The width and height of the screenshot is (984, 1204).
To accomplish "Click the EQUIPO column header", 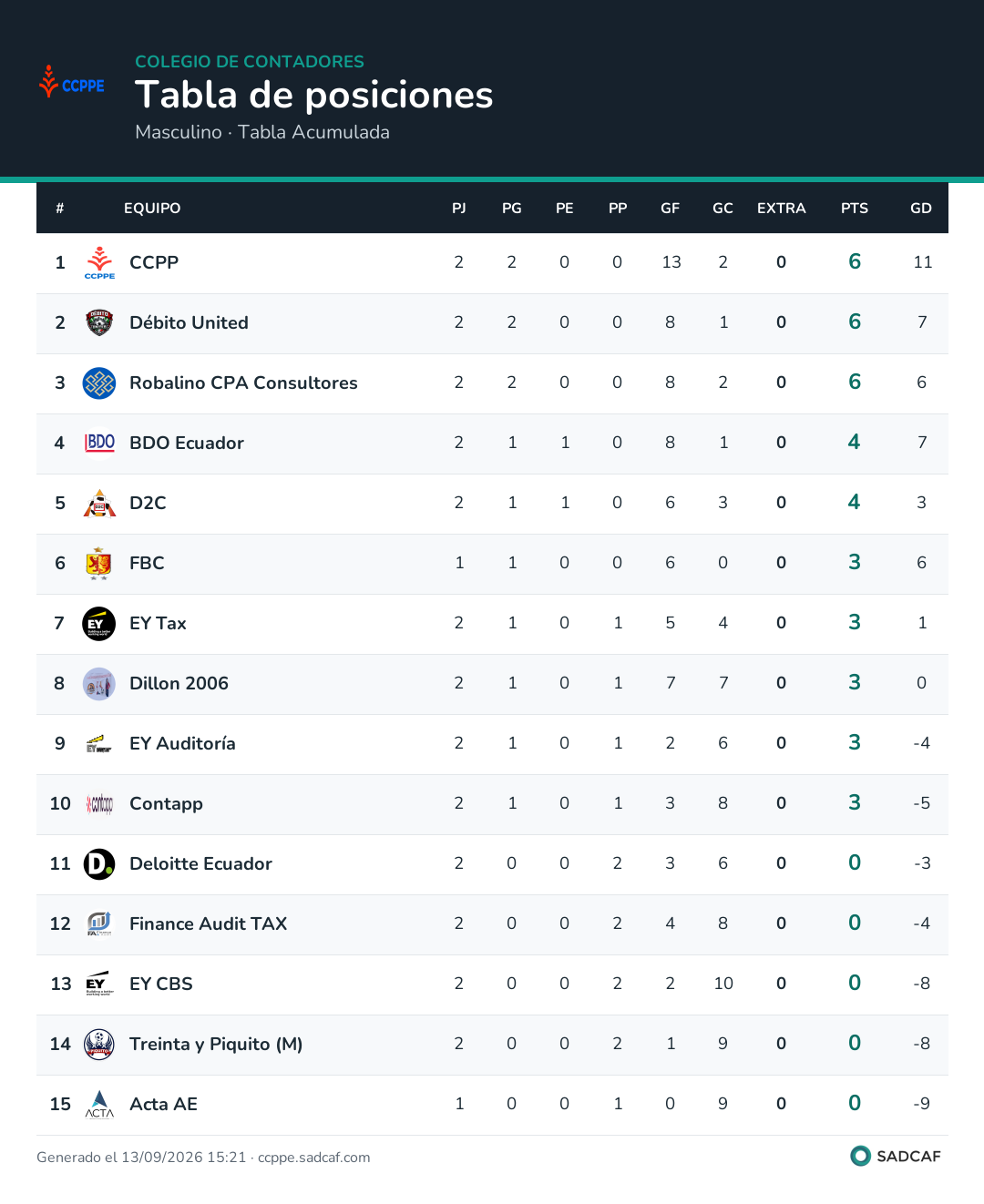I will (152, 208).
